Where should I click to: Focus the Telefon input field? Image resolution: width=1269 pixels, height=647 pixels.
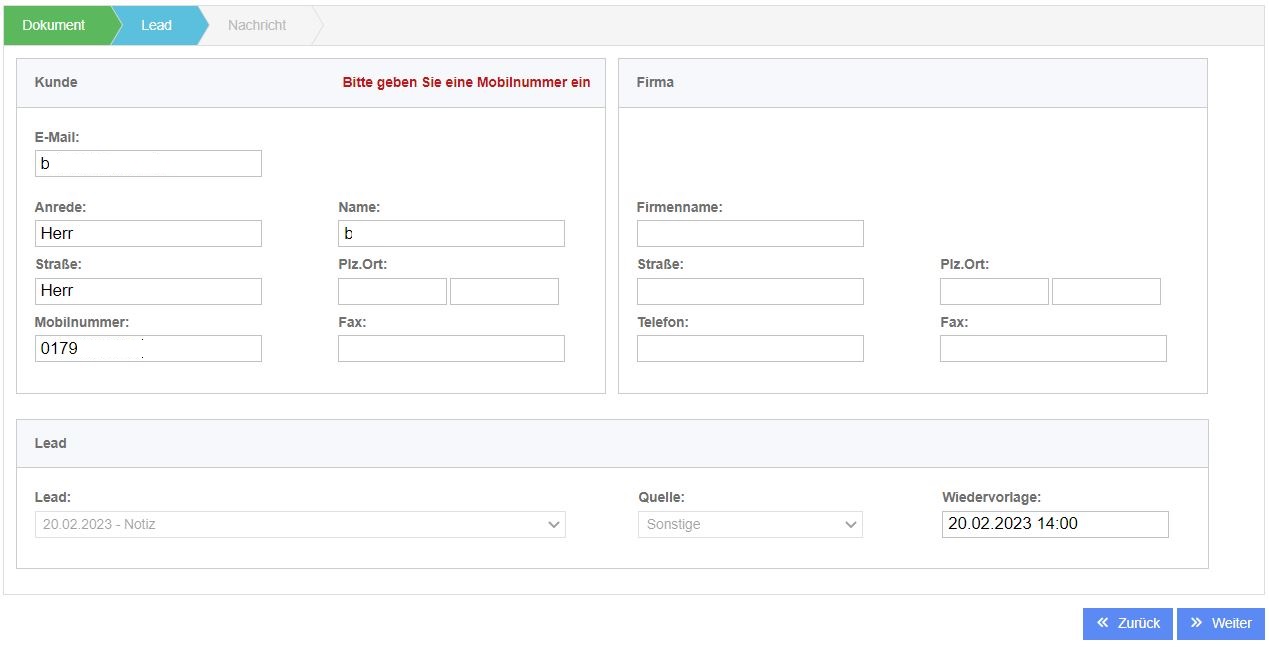(750, 348)
